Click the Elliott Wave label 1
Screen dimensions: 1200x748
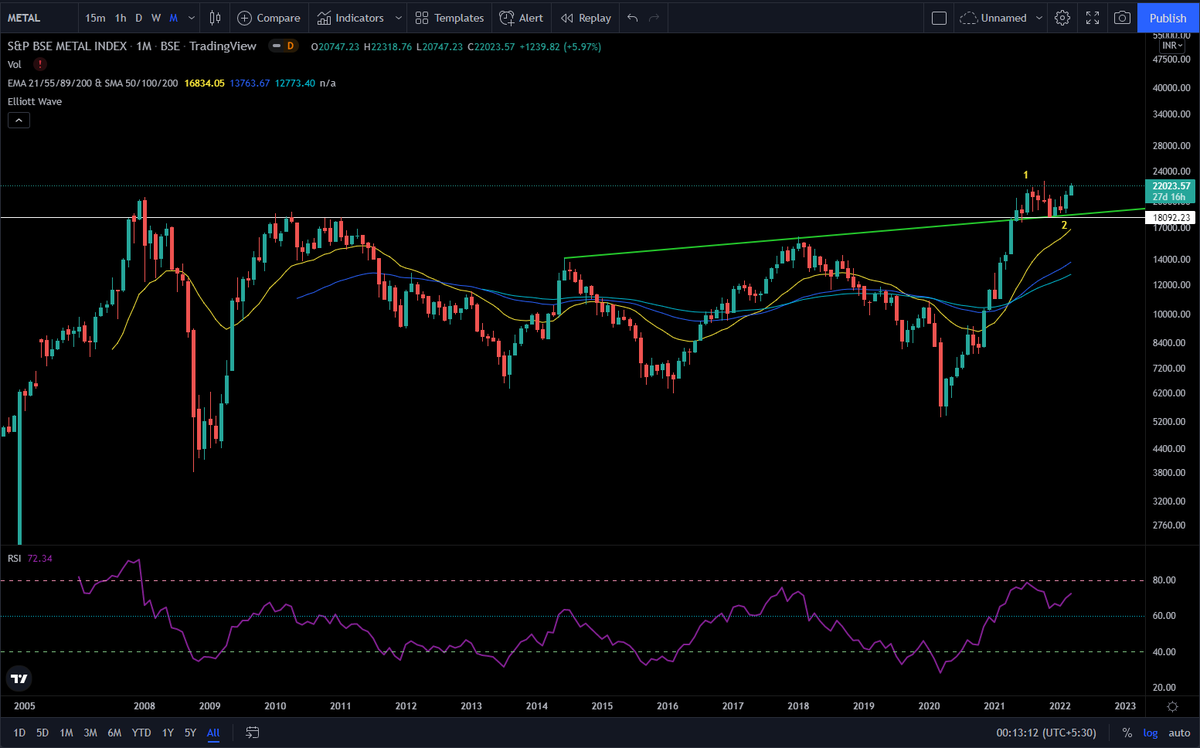tap(1026, 175)
